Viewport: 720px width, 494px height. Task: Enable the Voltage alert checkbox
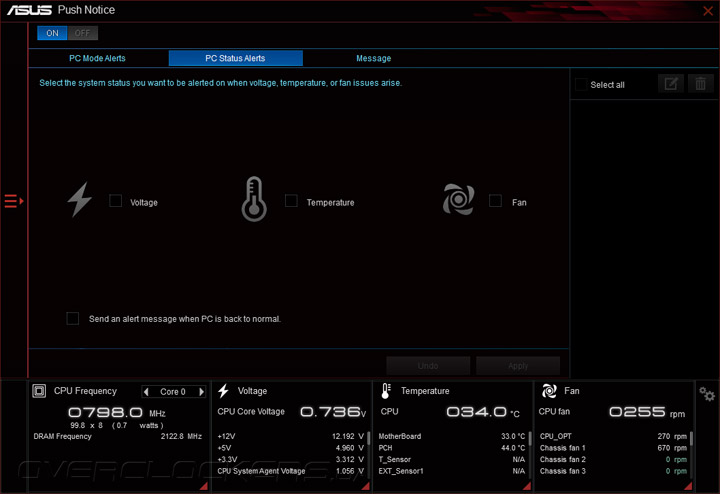pyautogui.click(x=116, y=201)
